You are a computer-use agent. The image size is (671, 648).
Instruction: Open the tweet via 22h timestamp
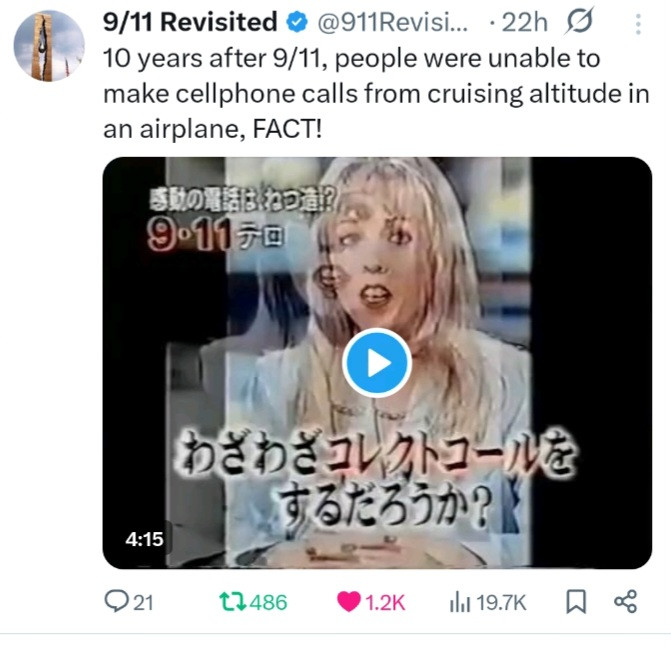point(524,22)
